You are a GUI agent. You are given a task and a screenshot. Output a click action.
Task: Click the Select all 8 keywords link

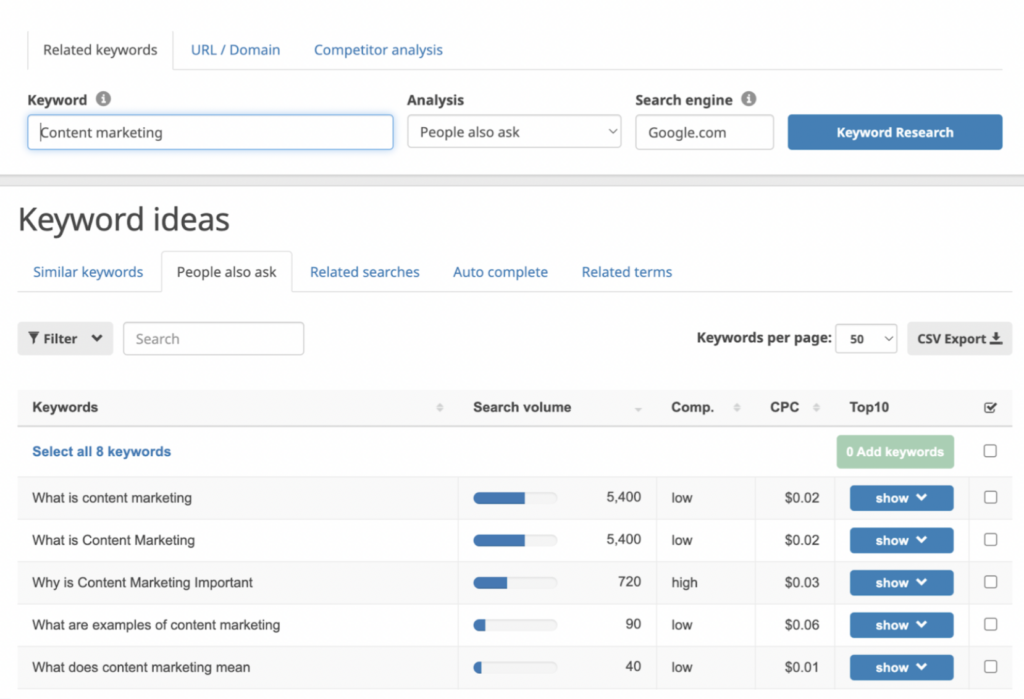pyautogui.click(x=101, y=451)
